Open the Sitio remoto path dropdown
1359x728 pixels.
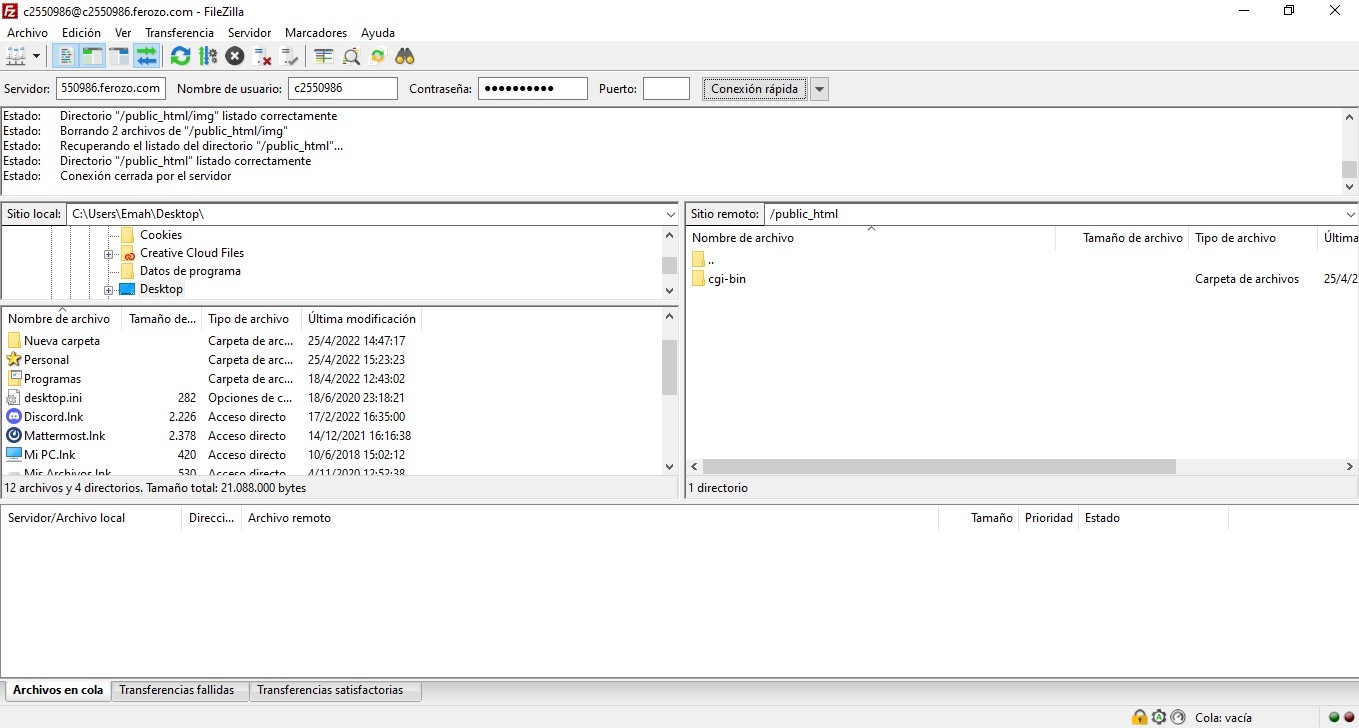(x=1350, y=214)
